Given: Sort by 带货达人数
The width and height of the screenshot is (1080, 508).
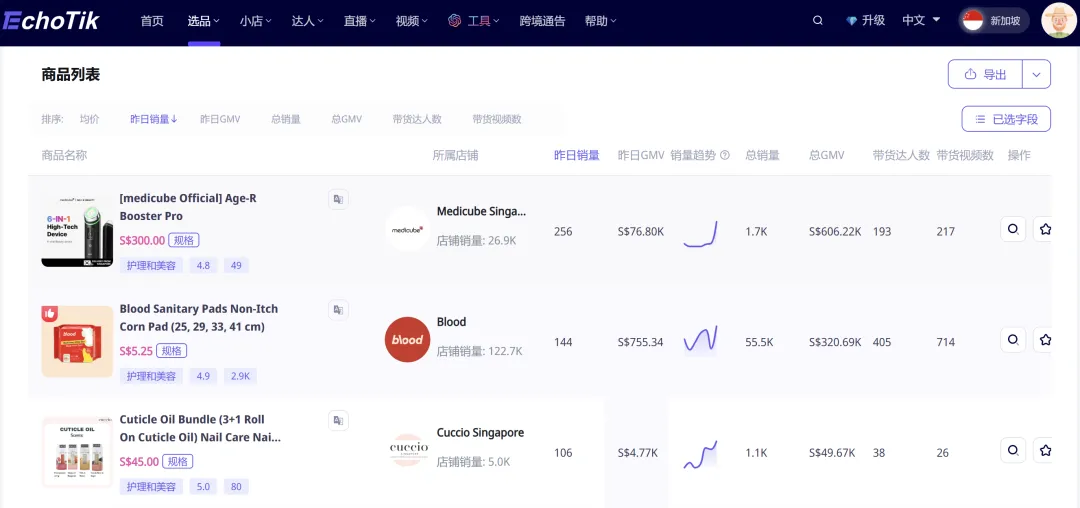Looking at the screenshot, I should pyautogui.click(x=417, y=119).
